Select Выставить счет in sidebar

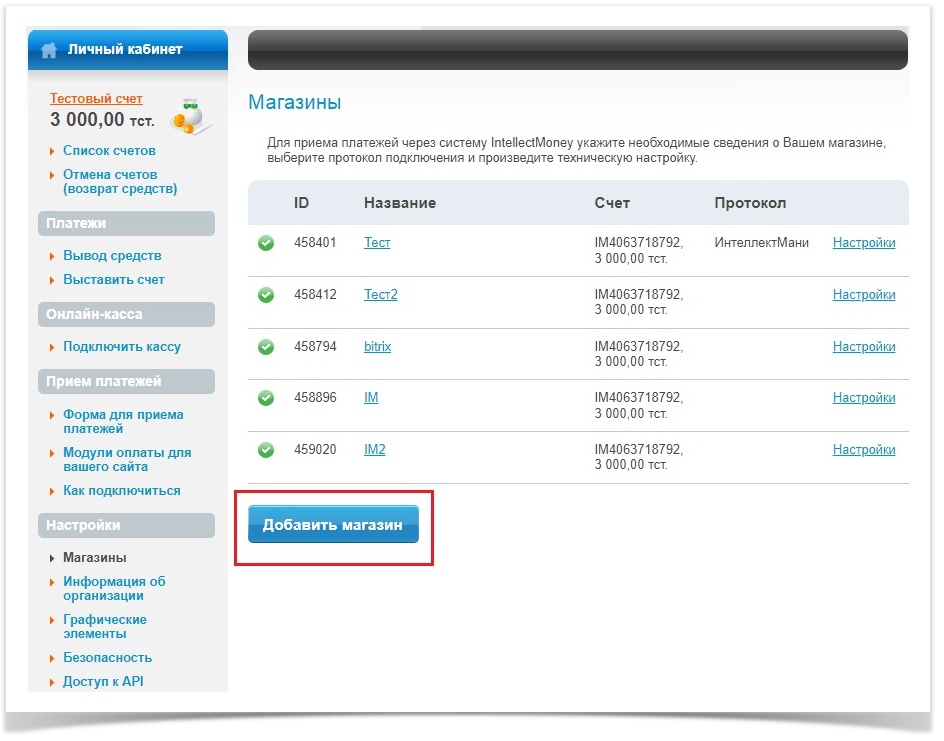point(114,280)
